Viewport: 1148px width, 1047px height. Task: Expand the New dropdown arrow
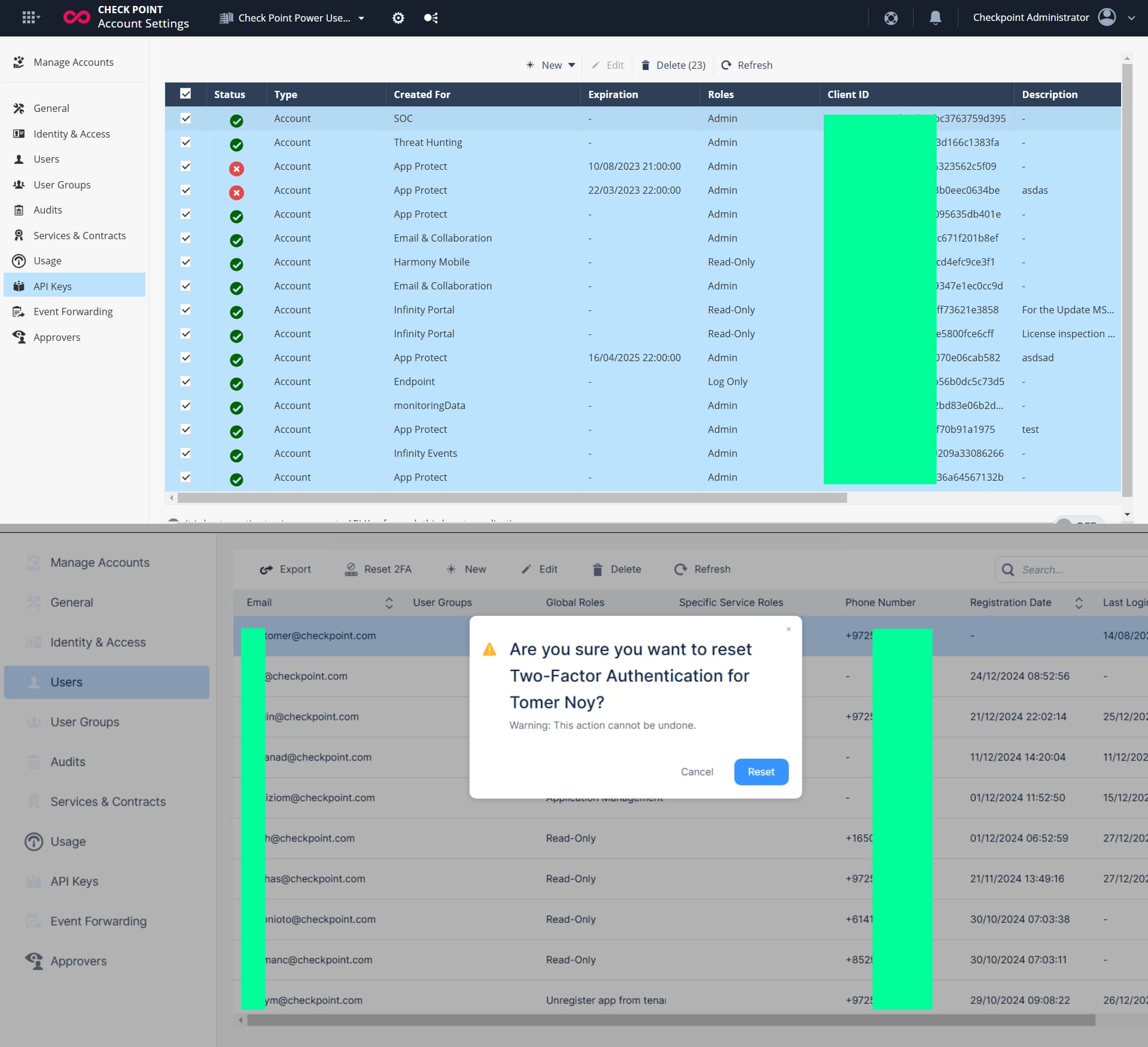[572, 65]
